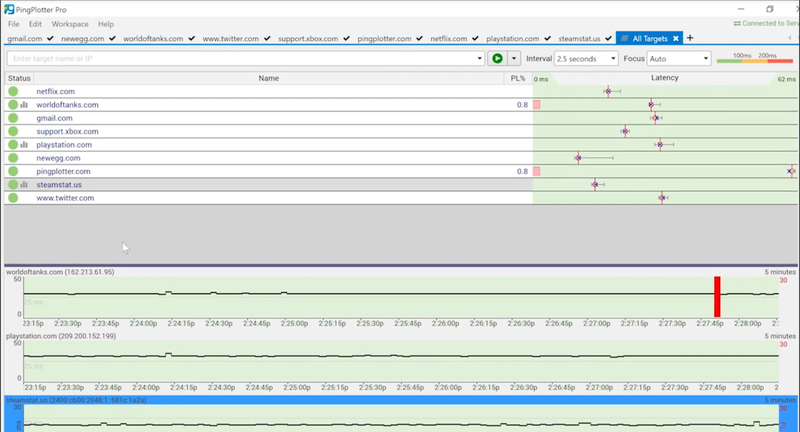Viewport: 800px width, 432px height.
Task: Click the 5 minutes label on worldoftanks graph
Action: point(780,272)
